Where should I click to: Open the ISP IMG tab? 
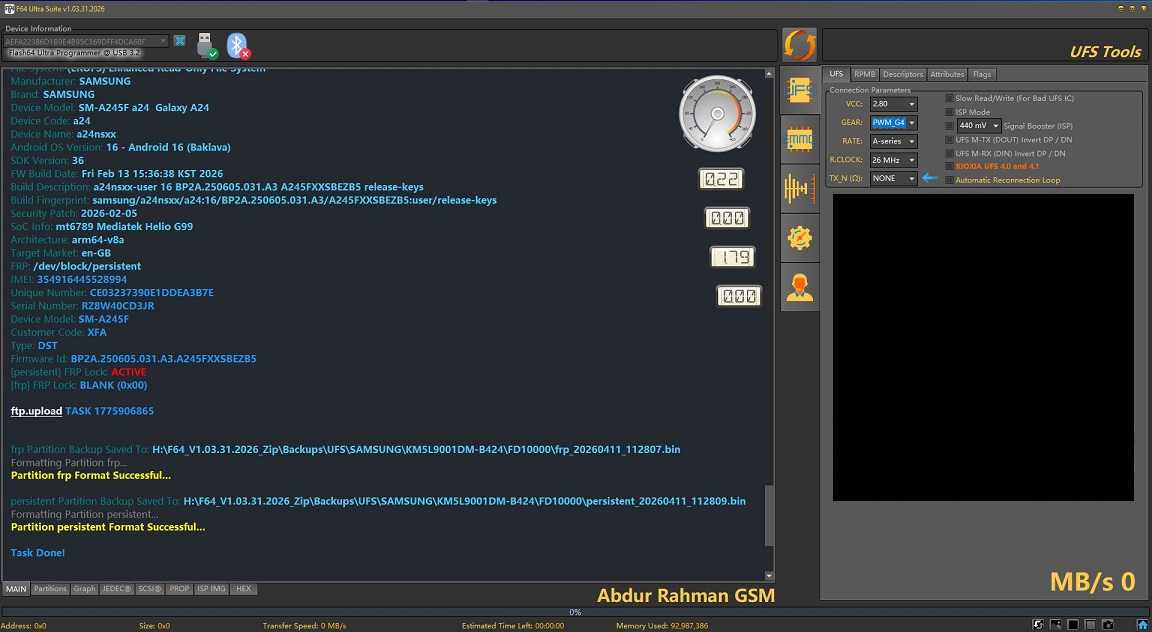[x=212, y=589]
